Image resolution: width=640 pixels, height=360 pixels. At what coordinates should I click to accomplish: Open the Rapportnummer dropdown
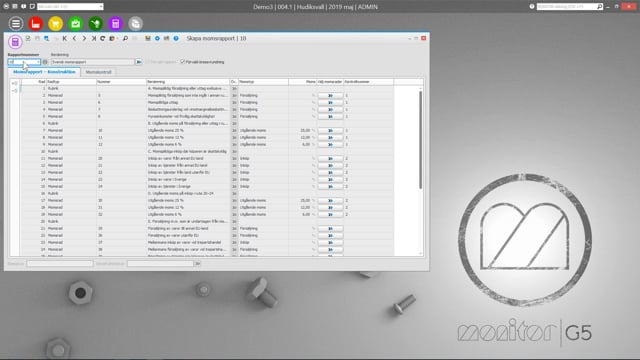click(38, 62)
